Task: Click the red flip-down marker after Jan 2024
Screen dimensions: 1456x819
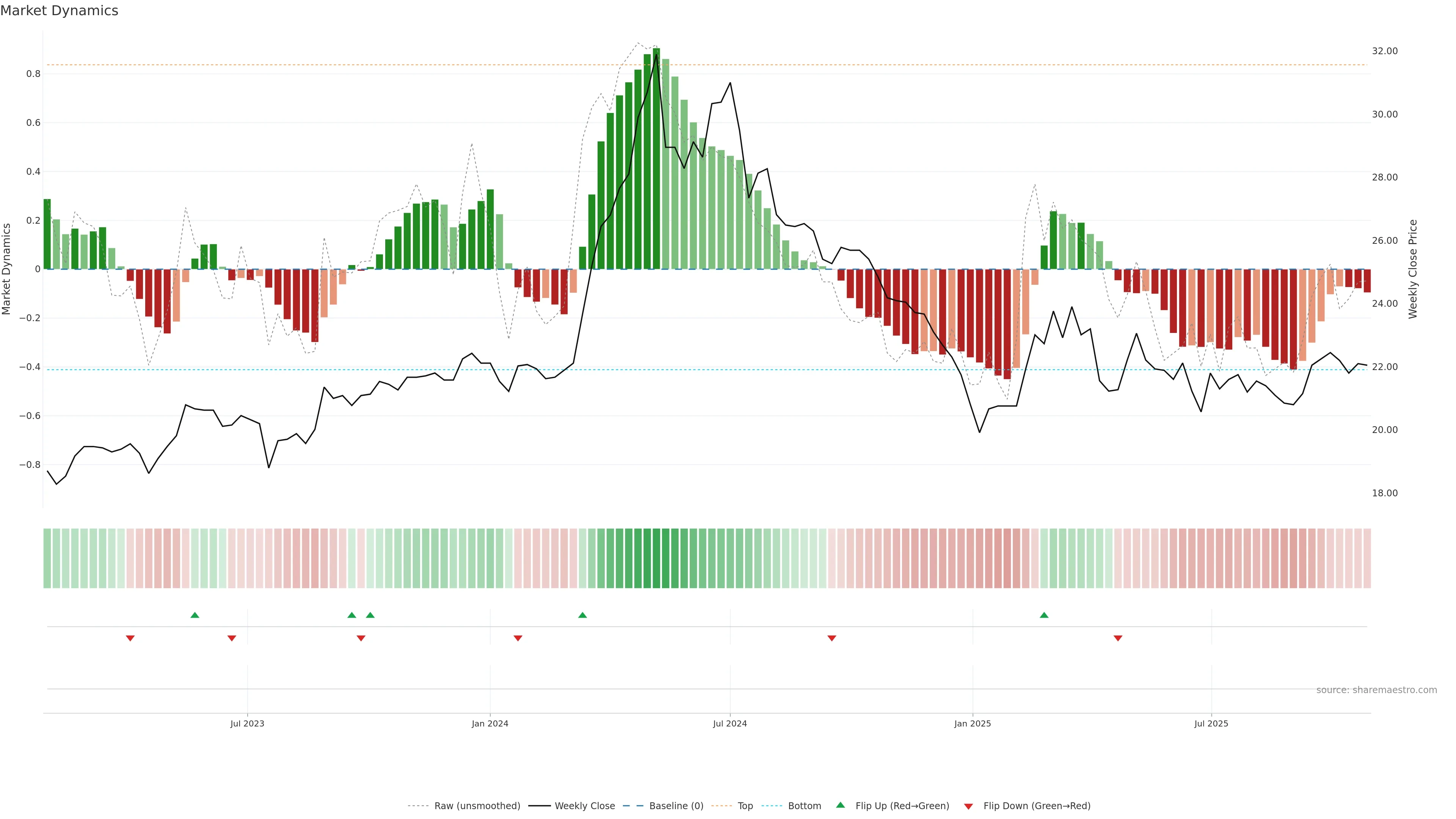Action: 518,638
